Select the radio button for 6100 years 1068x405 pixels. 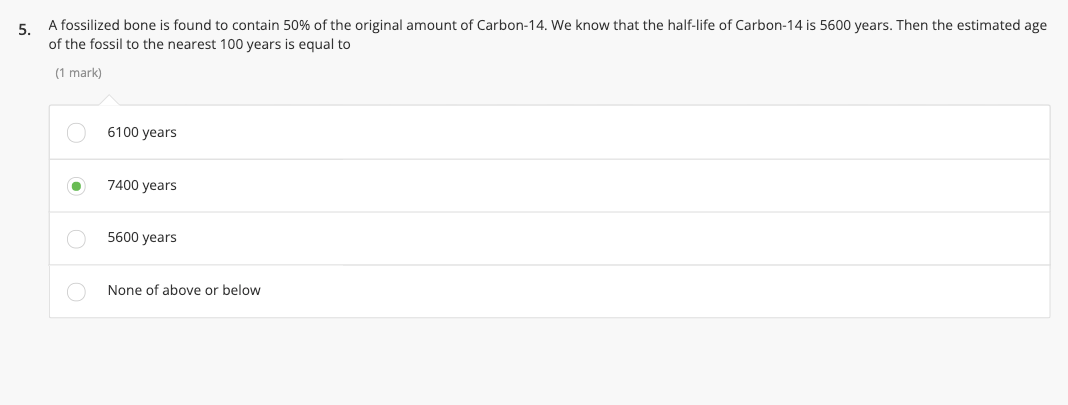click(76, 133)
